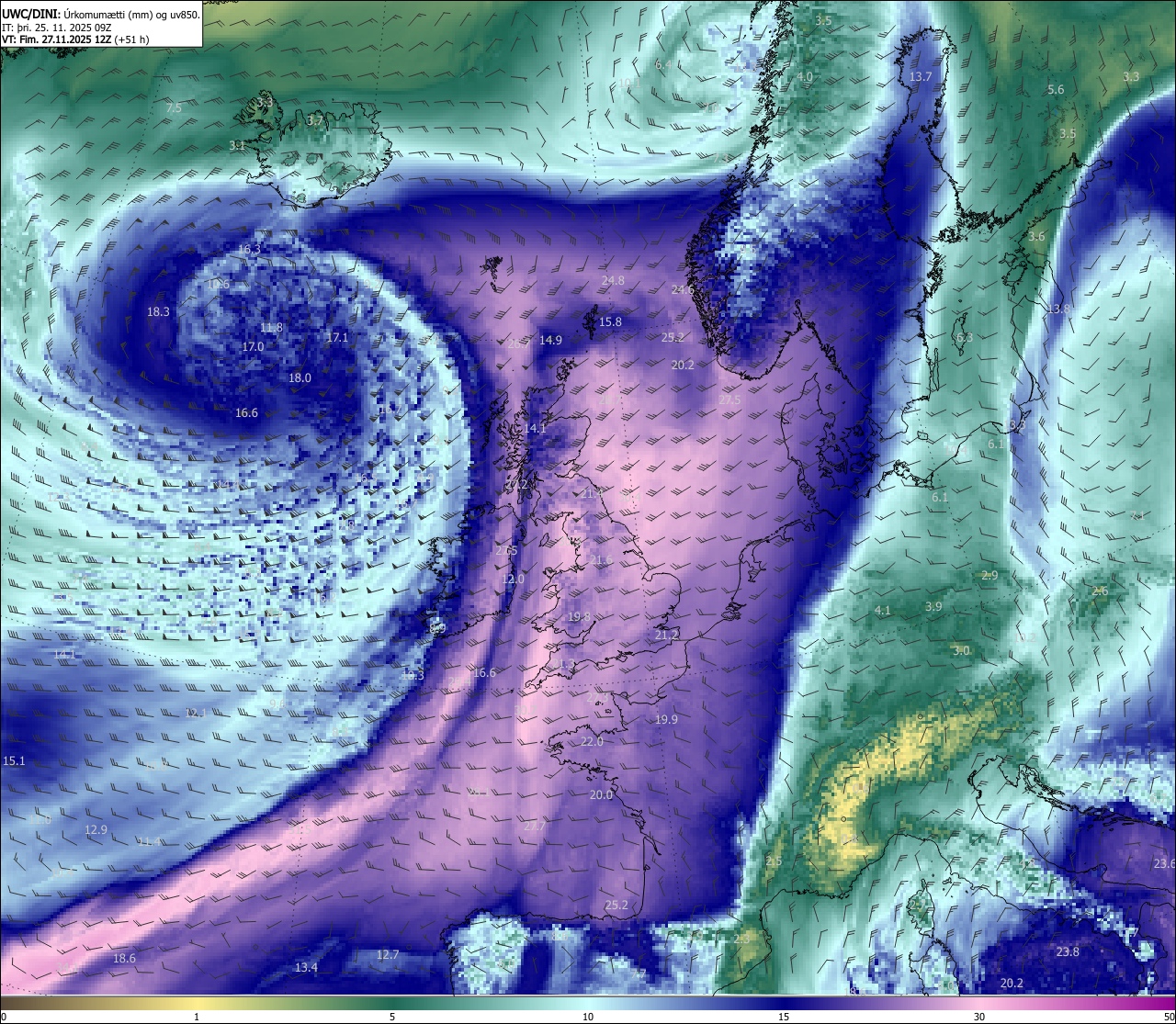
Task: Click the map value 12.9 in the lower left
Action: tap(96, 829)
